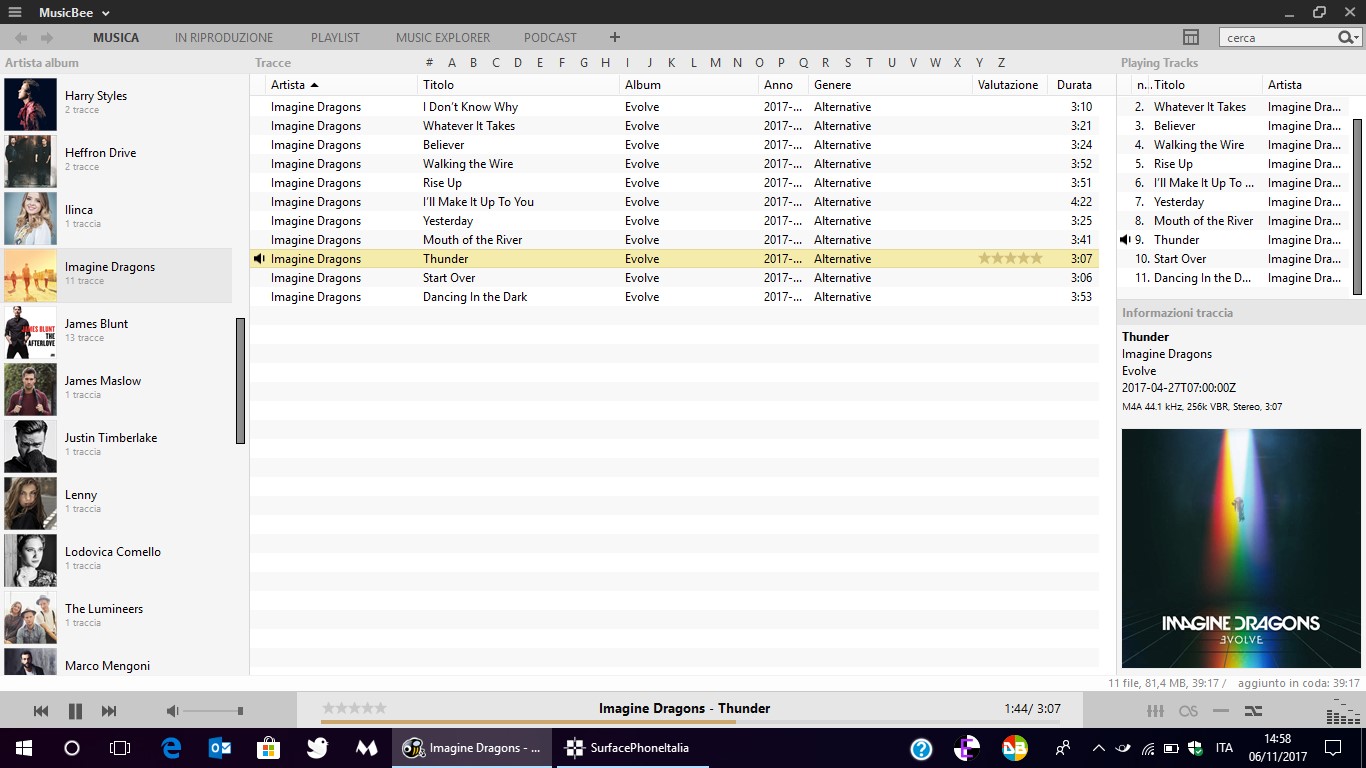
Task: Rate Thunder using the row stars
Action: coord(1010,258)
